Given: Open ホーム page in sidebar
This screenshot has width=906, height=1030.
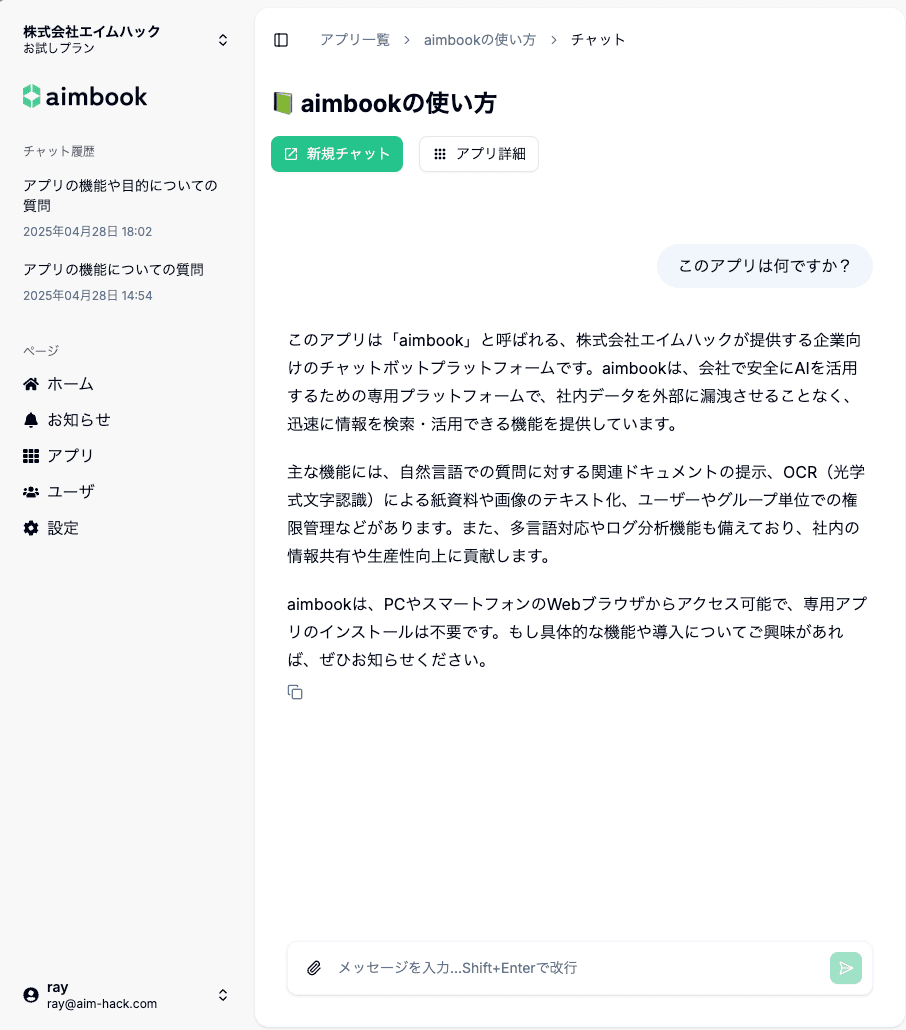Looking at the screenshot, I should tap(70, 384).
